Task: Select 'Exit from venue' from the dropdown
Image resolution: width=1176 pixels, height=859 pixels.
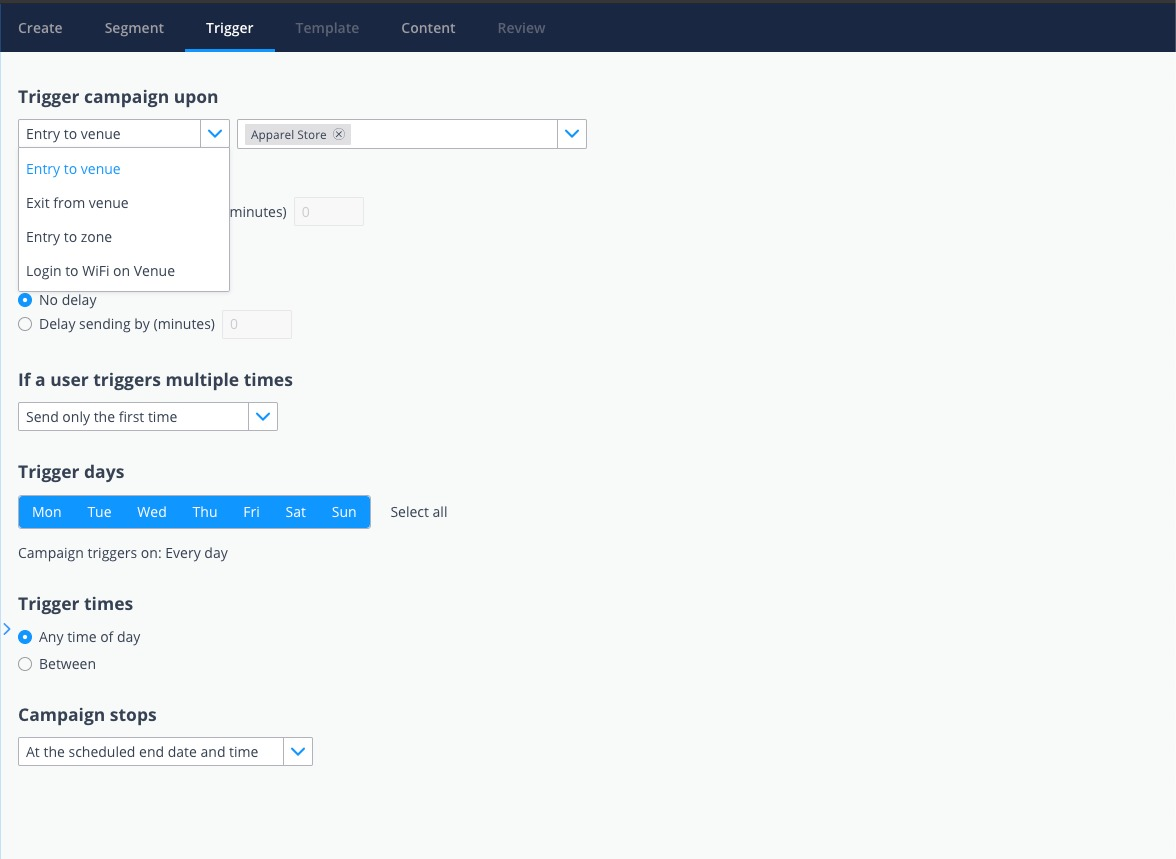Action: (77, 203)
